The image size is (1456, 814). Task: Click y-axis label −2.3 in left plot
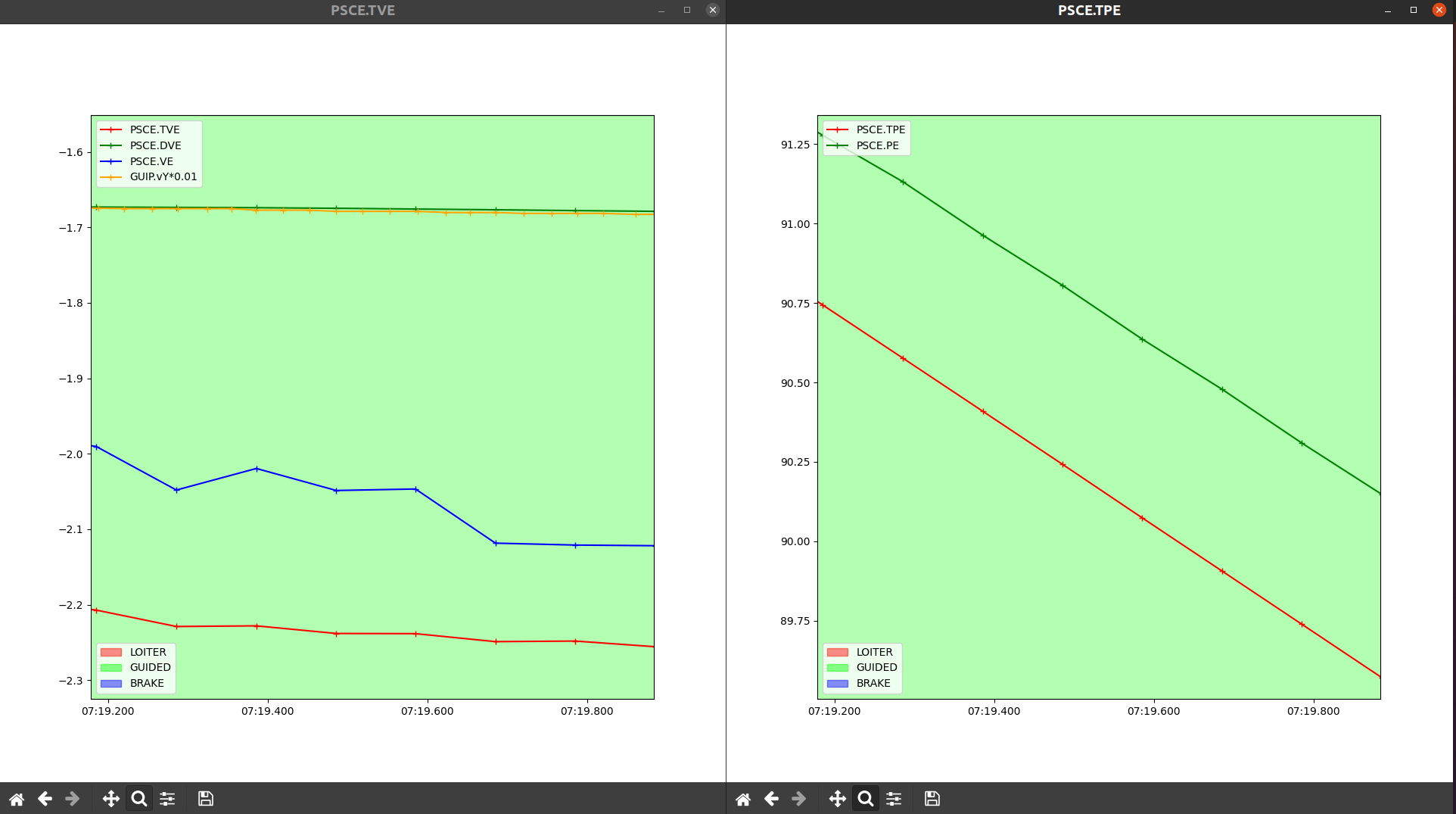point(71,681)
